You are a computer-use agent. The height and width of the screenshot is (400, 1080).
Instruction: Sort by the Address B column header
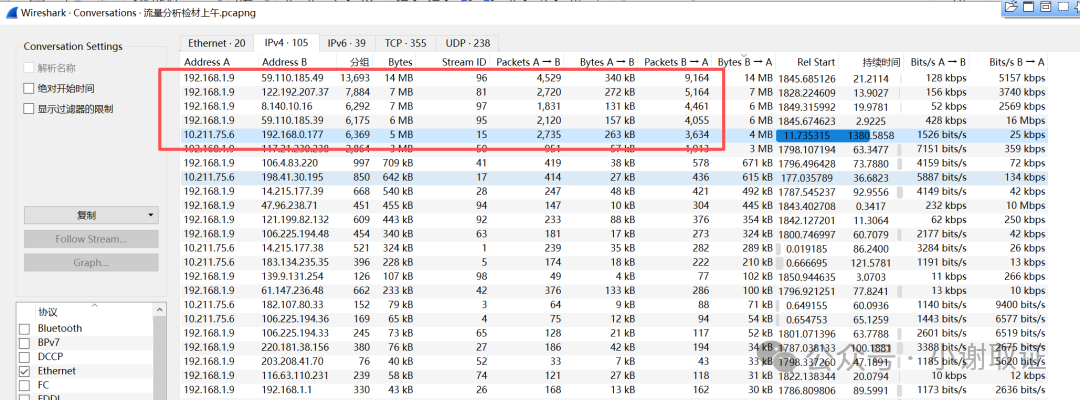[296, 62]
